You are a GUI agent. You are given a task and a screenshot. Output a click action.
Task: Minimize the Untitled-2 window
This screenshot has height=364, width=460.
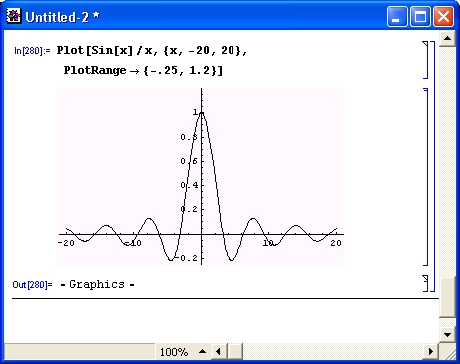click(x=397, y=16)
